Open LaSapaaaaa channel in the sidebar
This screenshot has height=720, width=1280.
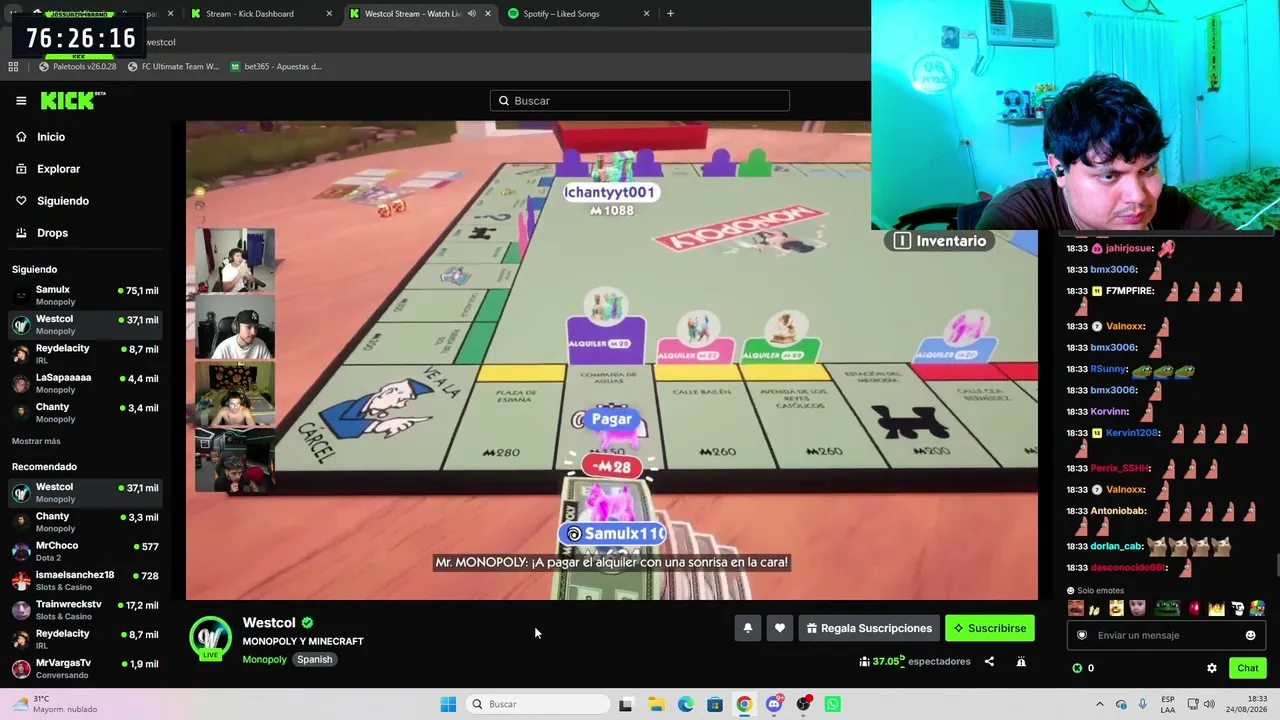pyautogui.click(x=85, y=383)
